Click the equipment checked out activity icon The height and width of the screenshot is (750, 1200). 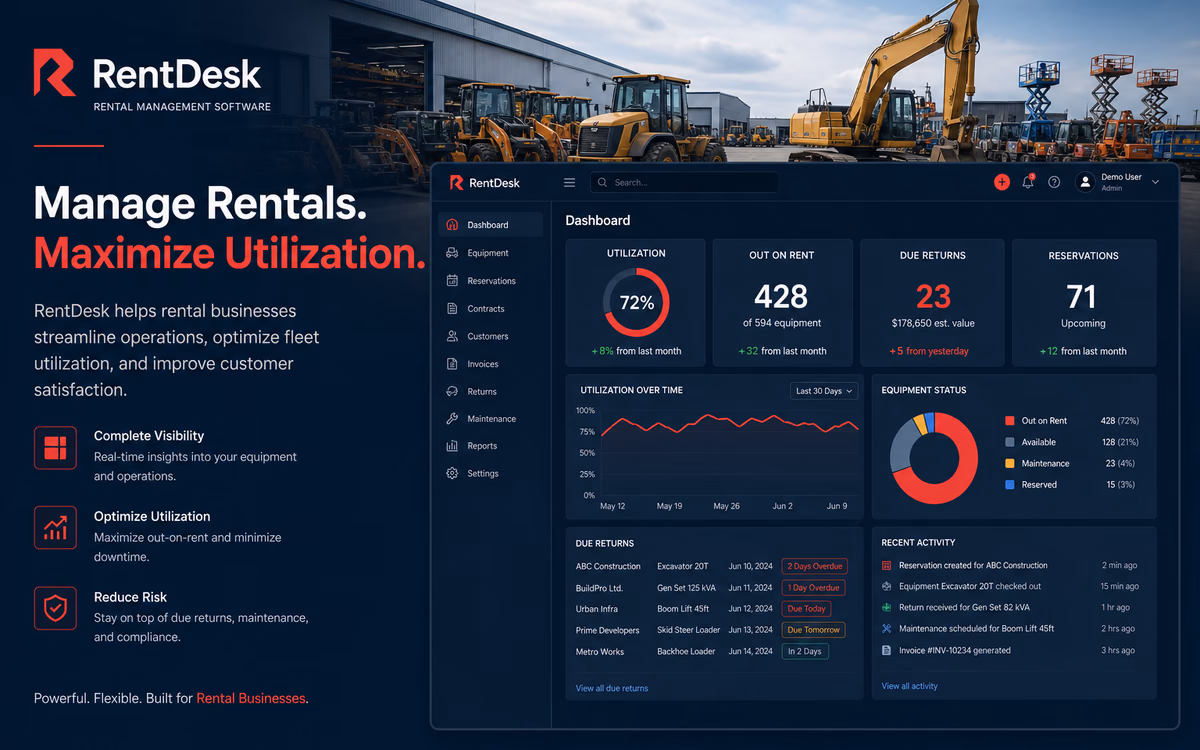(887, 586)
